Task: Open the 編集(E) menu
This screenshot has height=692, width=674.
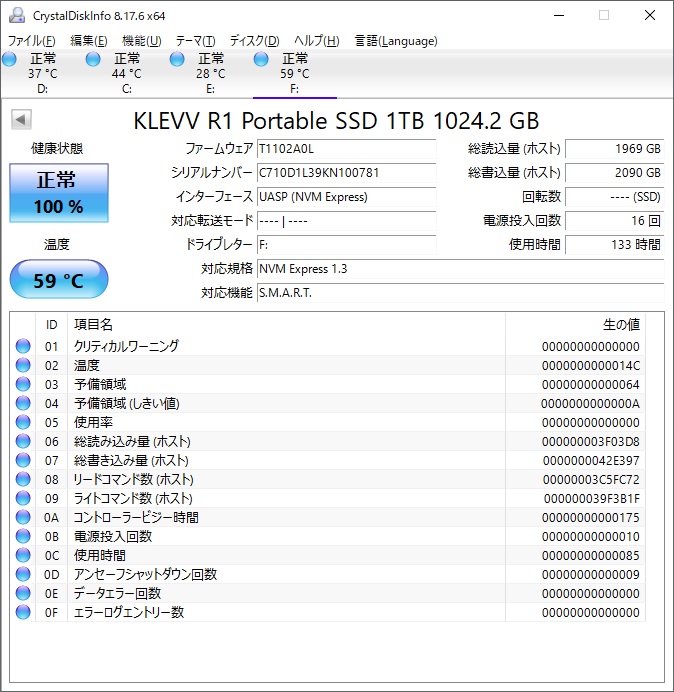Action: [89, 41]
